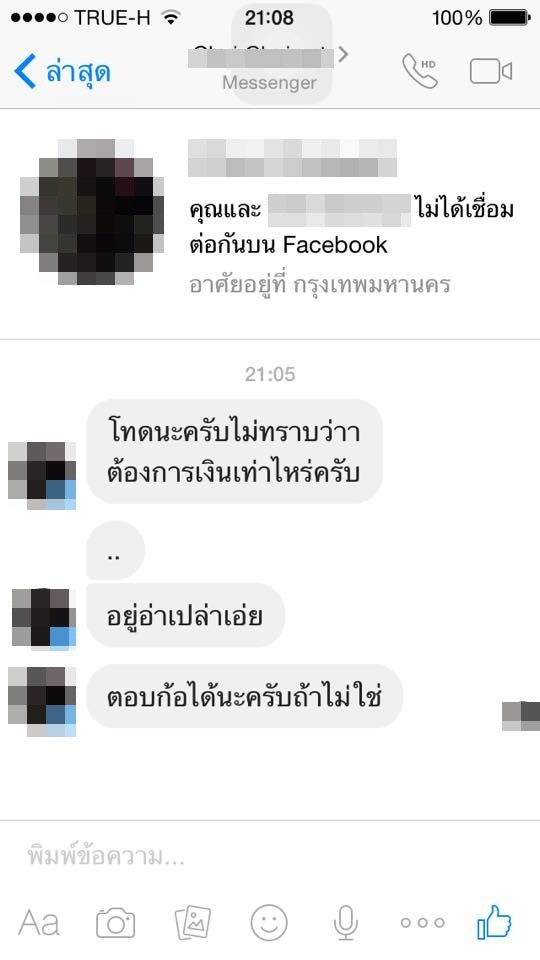Open more options with three dots
This screenshot has height=960, width=540.
(422, 923)
